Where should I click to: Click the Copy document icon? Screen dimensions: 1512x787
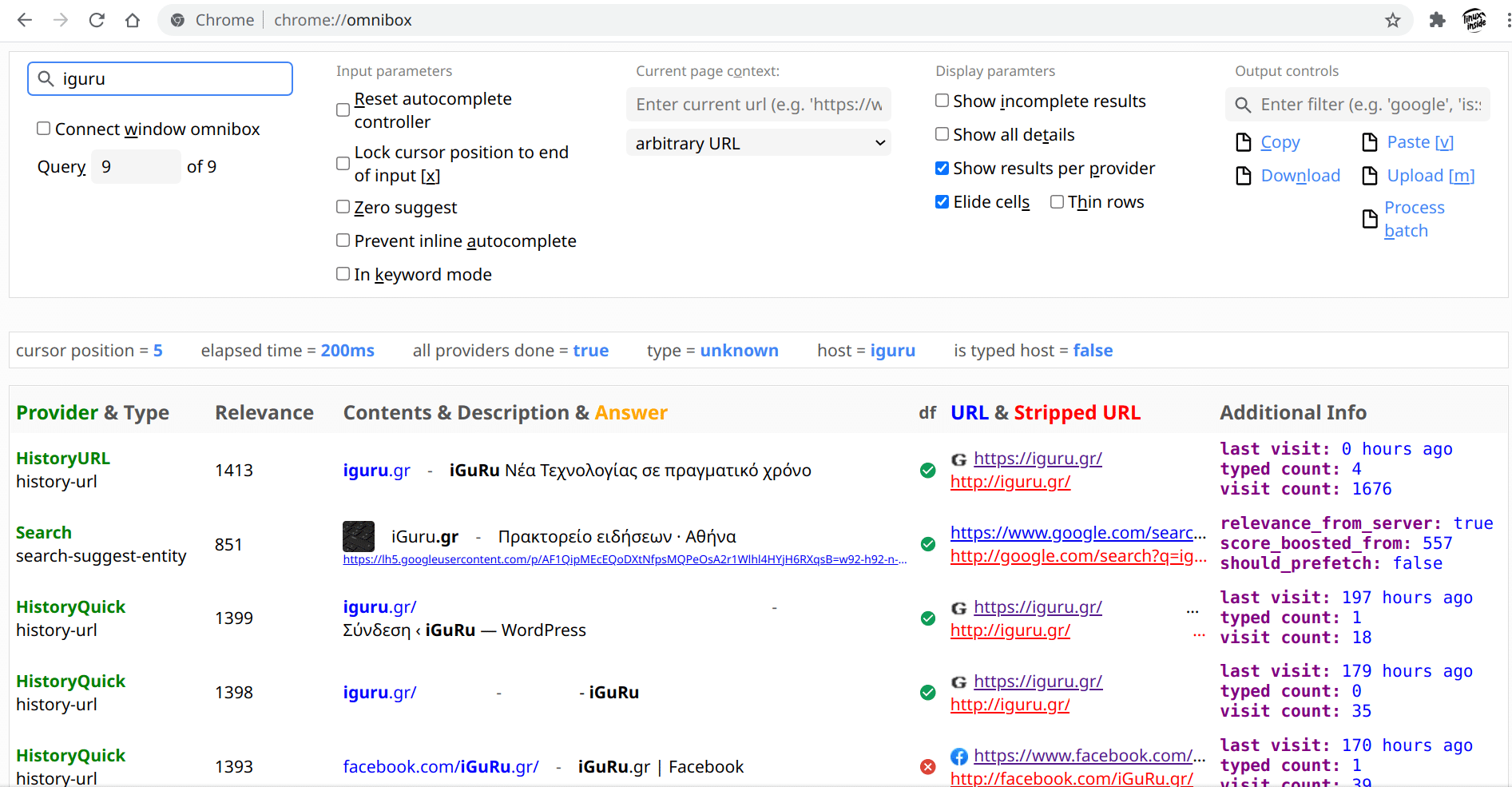[x=1244, y=142]
